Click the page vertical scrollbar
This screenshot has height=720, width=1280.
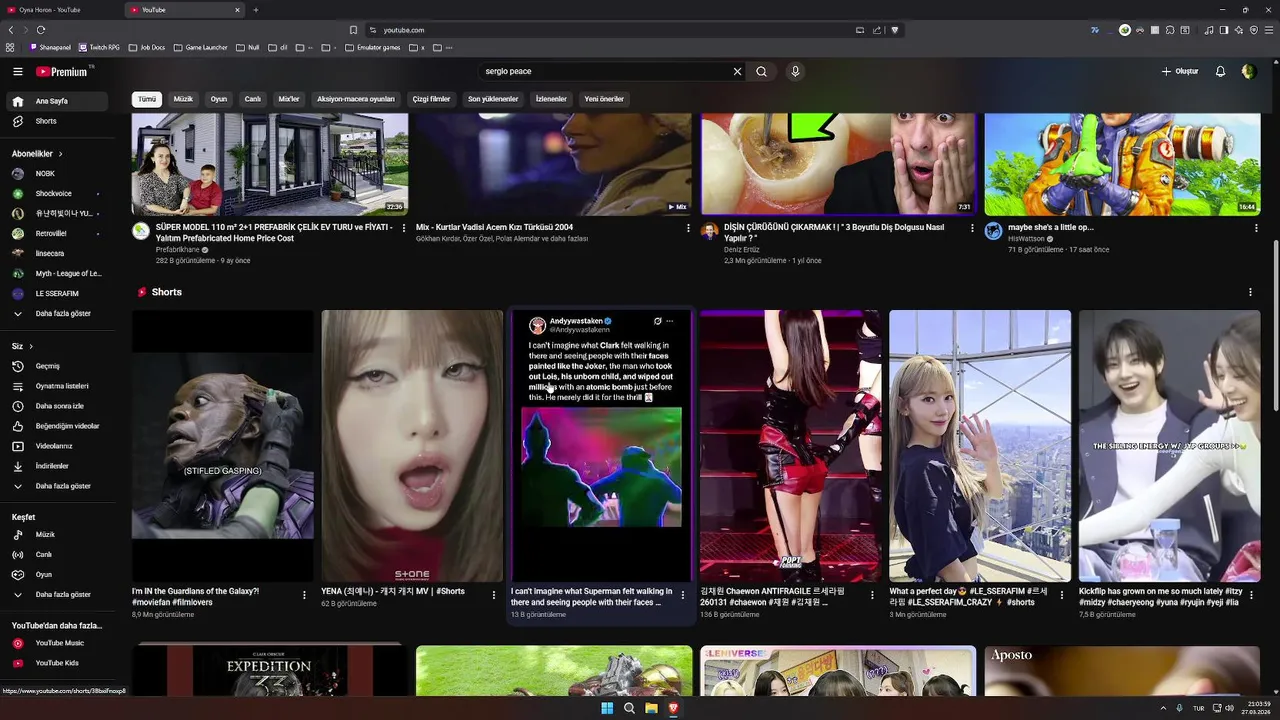tap(1275, 325)
